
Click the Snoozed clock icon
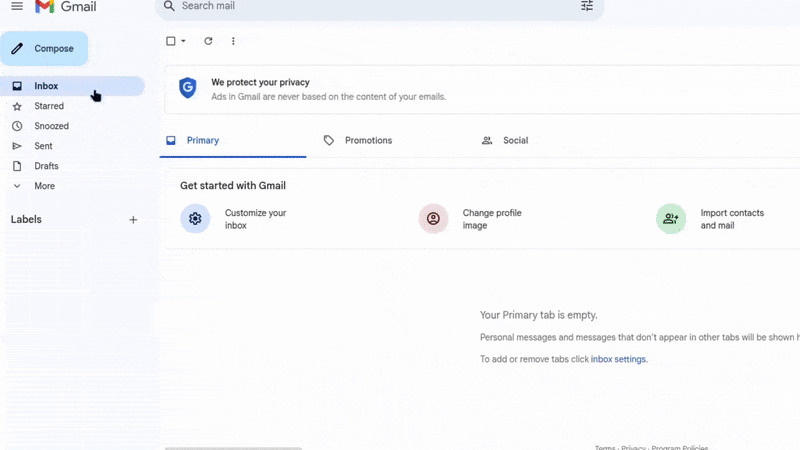17,126
